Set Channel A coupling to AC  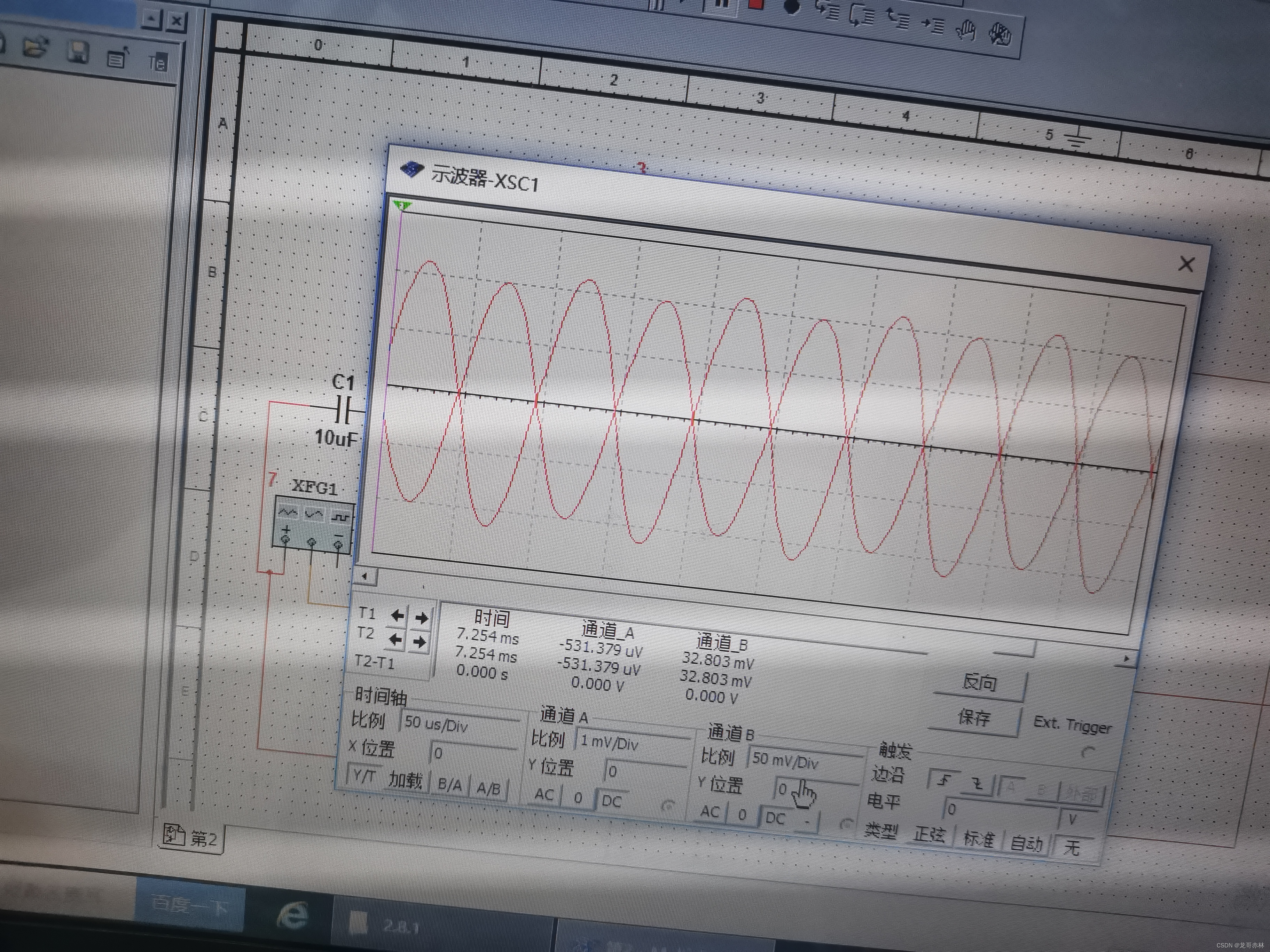click(x=544, y=794)
